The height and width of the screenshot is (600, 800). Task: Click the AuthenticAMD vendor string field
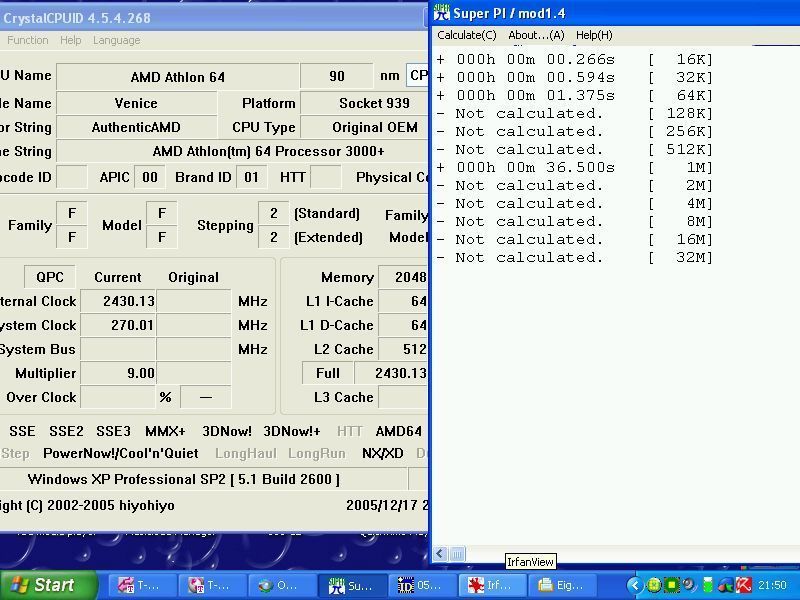pos(136,127)
